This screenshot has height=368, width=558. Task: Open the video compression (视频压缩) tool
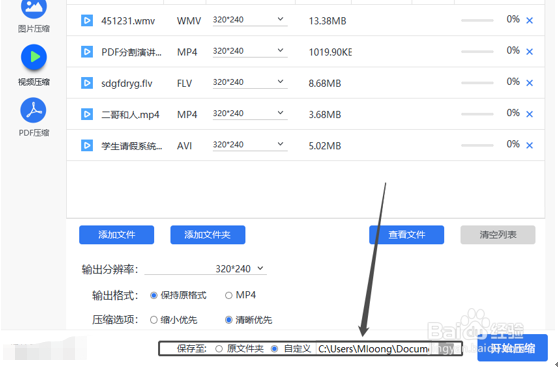tap(34, 65)
